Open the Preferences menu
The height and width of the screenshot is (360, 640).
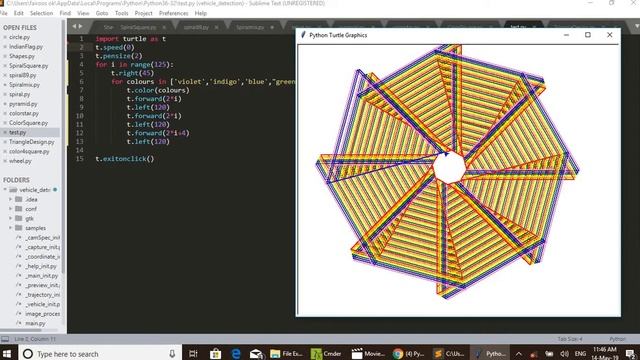click(173, 13)
